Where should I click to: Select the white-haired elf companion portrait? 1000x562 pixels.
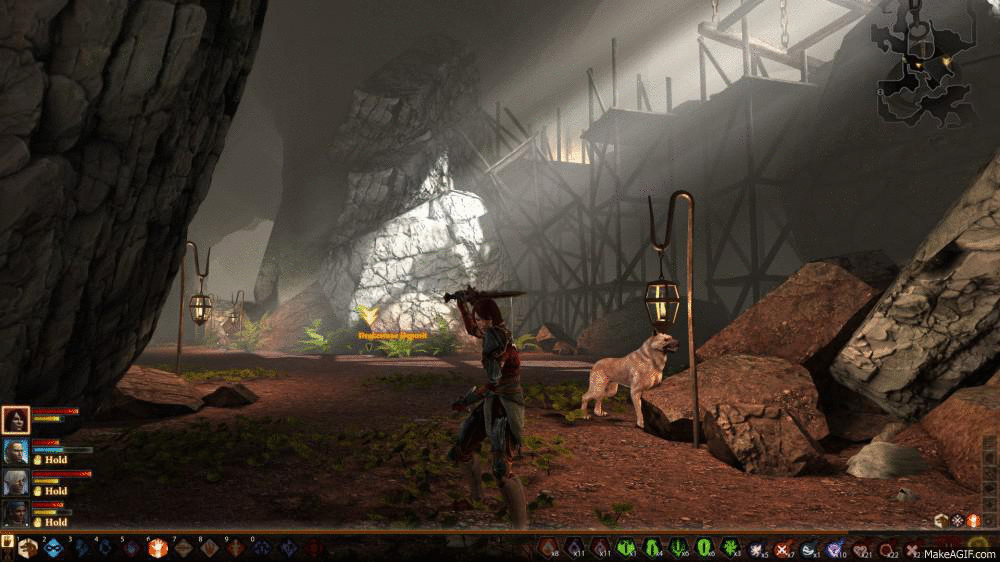pyautogui.click(x=15, y=483)
